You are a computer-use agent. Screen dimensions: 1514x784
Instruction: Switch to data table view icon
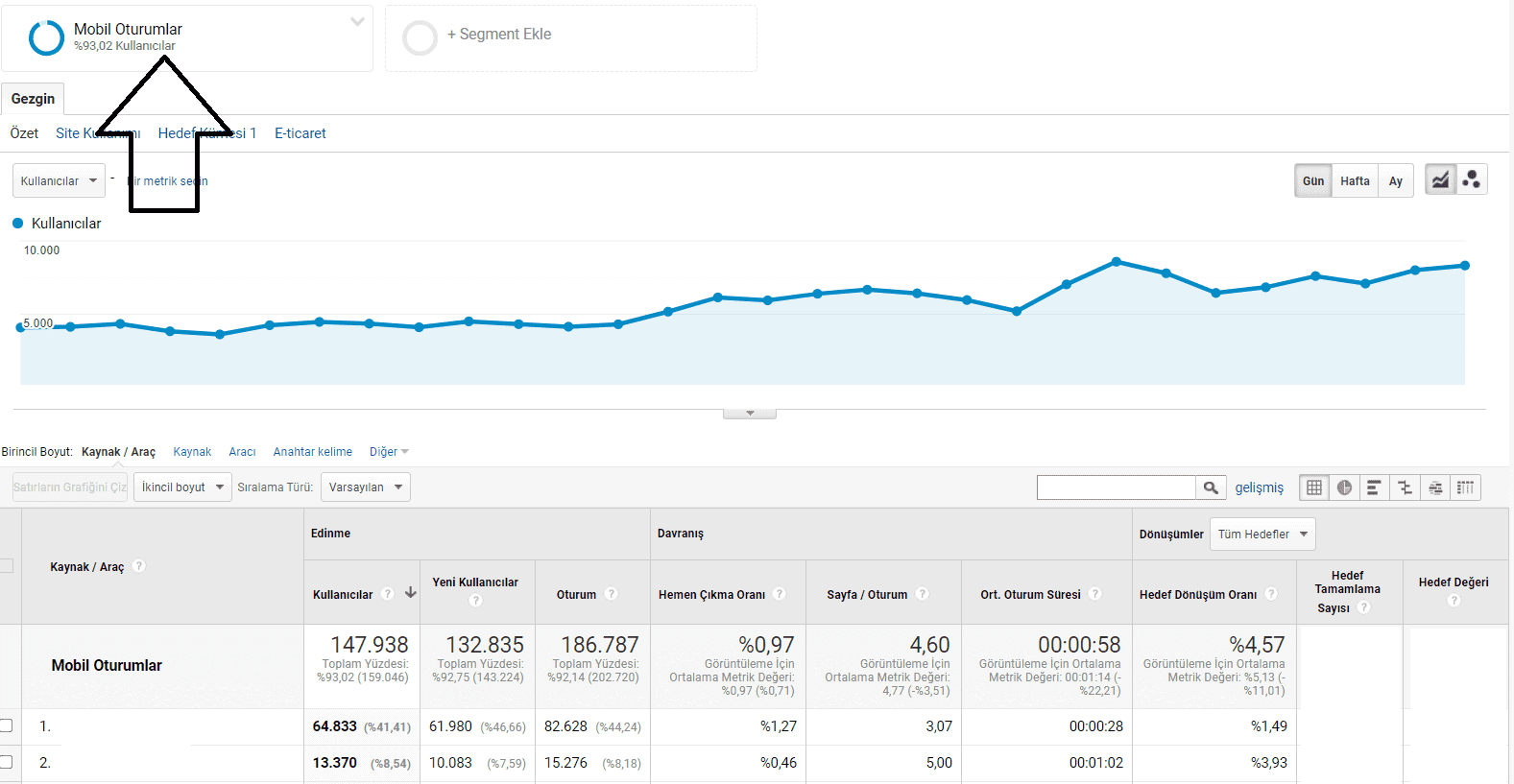pos(1314,487)
